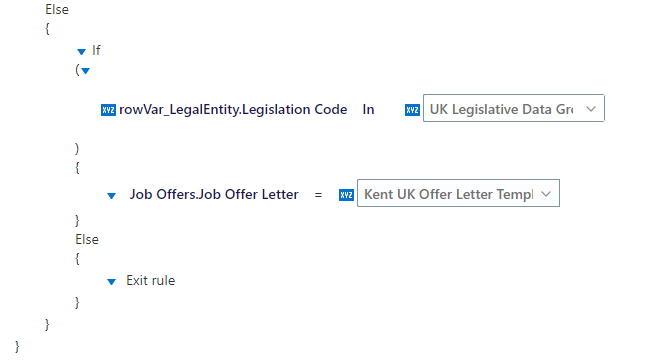Open the triangle menu next to Exit rule
Viewport: 652px width, 361px height.
click(111, 282)
